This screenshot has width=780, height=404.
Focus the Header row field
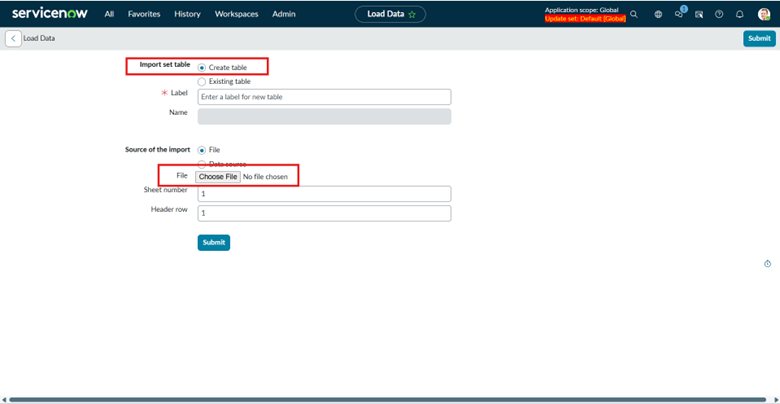tap(324, 213)
